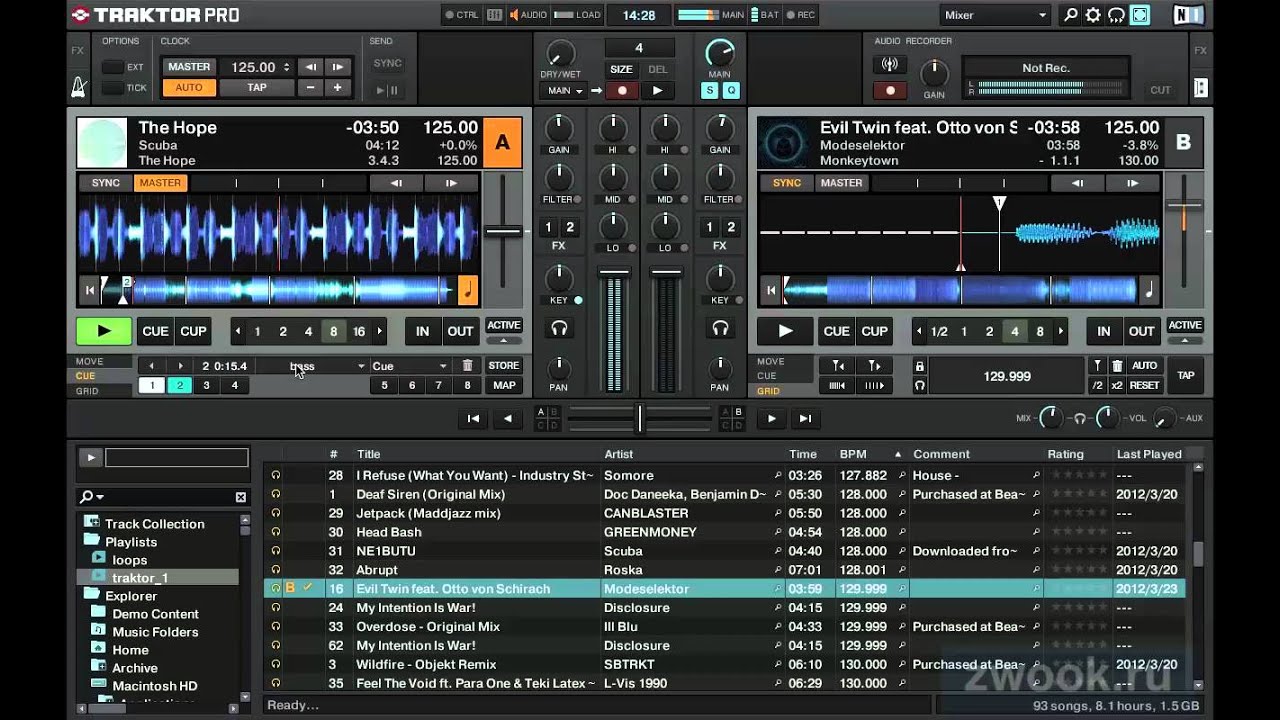Viewport: 1280px width, 720px height.
Task: Click the magnifier icon in the header
Action: [x=1071, y=15]
